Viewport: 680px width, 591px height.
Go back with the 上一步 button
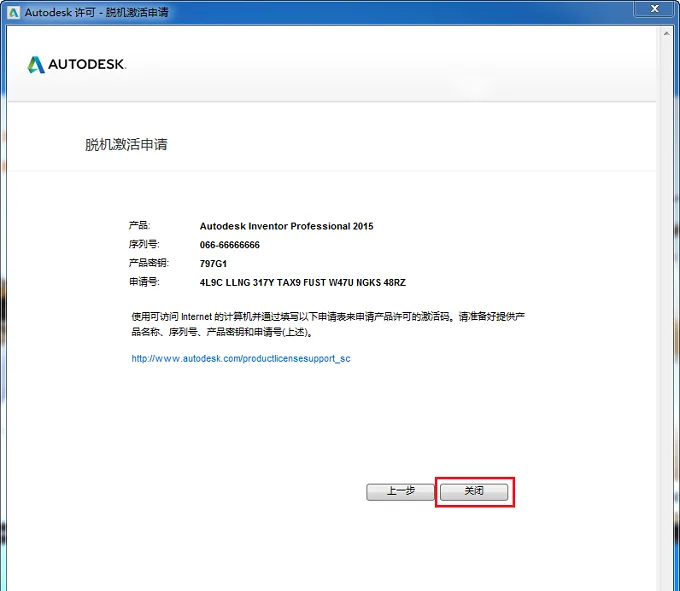click(x=400, y=492)
